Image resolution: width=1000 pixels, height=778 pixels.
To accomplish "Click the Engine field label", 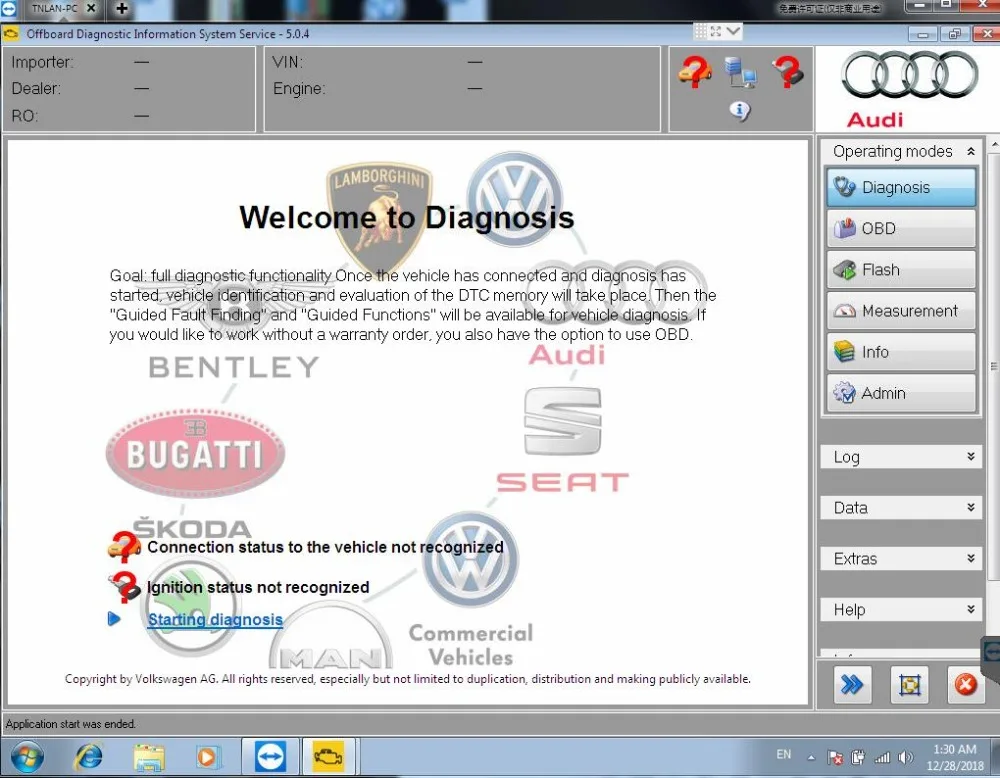I will click(x=299, y=88).
